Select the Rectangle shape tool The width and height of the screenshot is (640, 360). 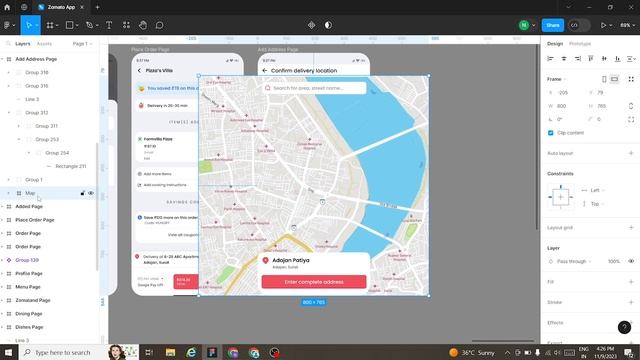click(x=69, y=25)
